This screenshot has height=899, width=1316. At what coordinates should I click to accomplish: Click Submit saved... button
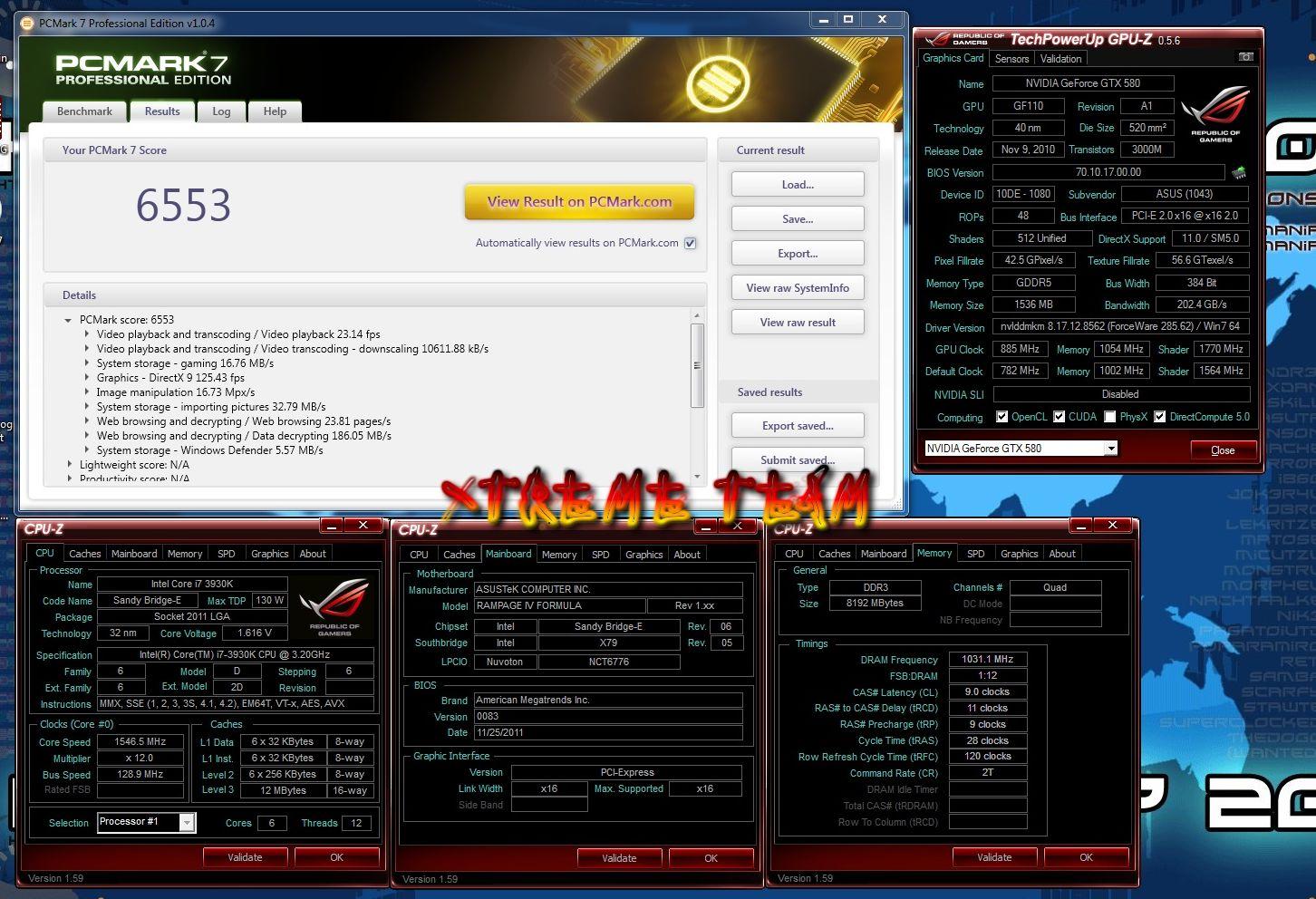pos(798,459)
